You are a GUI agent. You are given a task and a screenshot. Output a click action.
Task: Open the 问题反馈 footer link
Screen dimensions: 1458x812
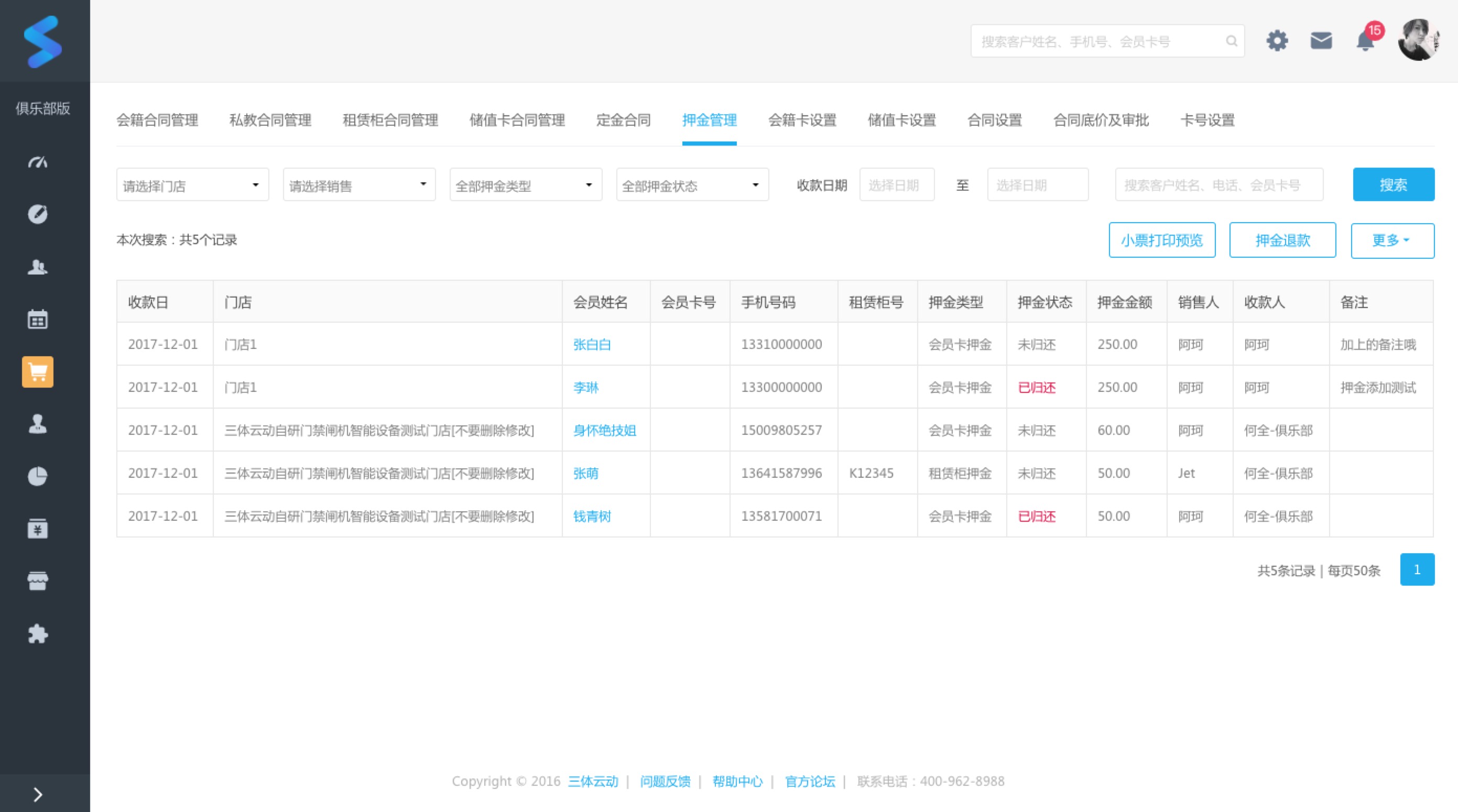[665, 781]
